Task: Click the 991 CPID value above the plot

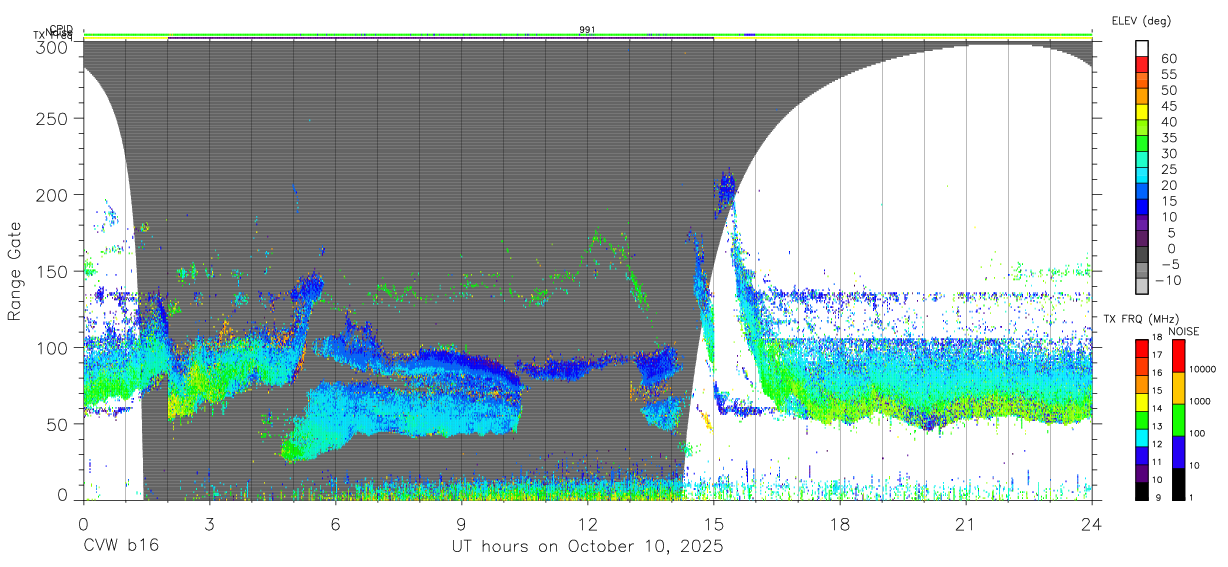Action: pyautogui.click(x=587, y=30)
